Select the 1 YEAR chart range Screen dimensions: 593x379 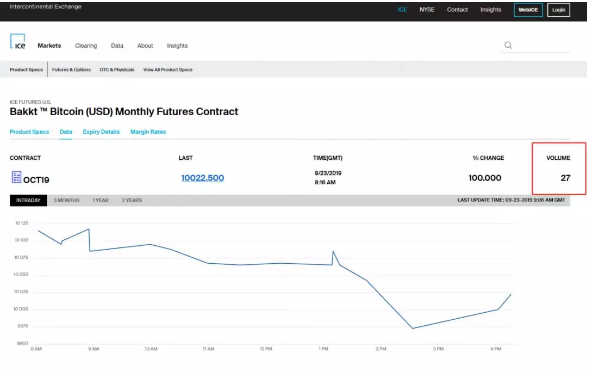click(x=101, y=200)
